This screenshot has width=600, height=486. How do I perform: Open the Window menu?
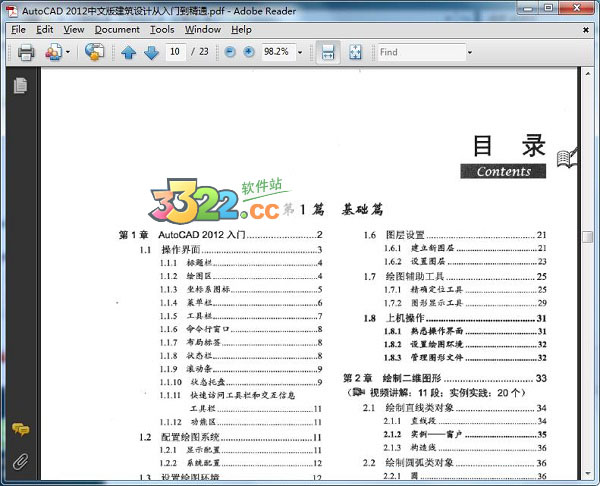(203, 29)
